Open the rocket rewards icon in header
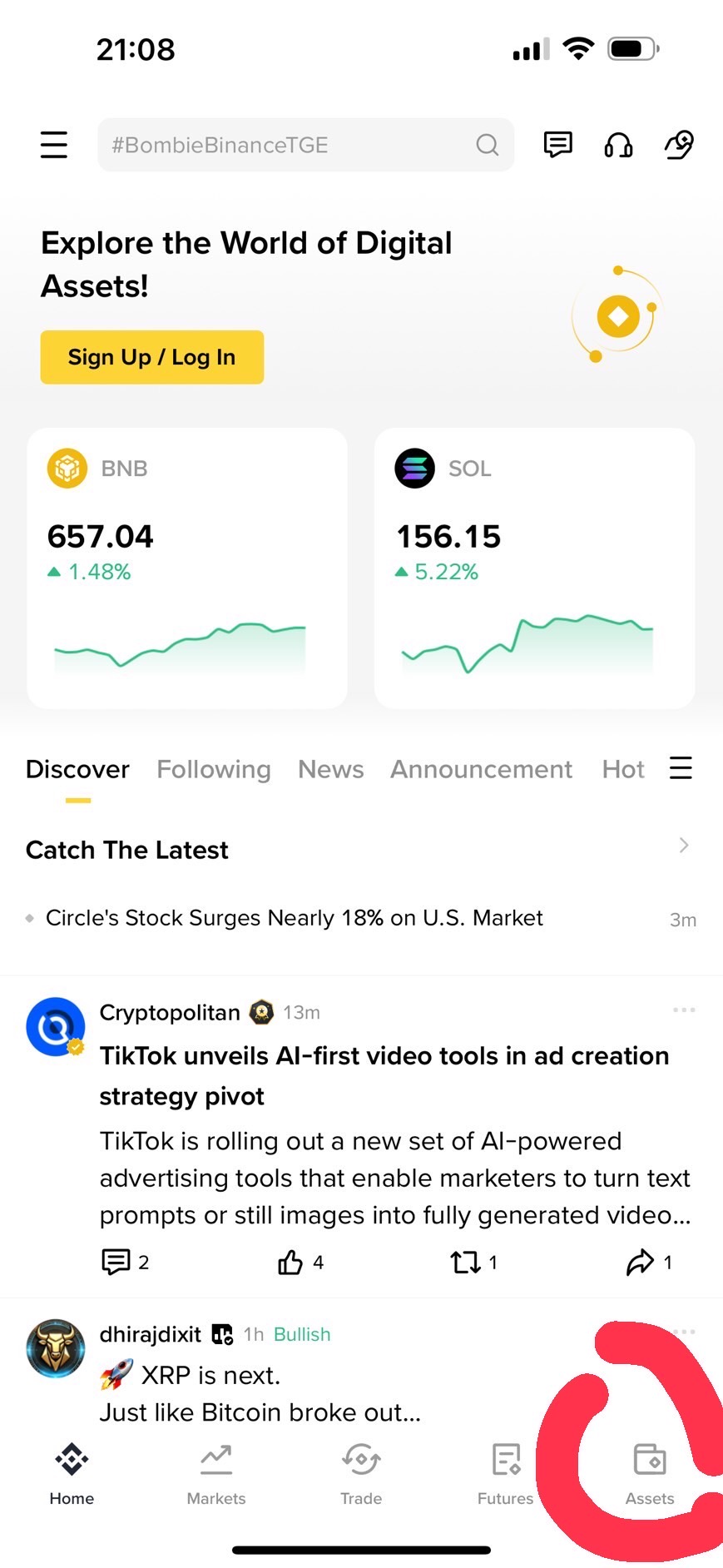This screenshot has width=723, height=1568. (679, 145)
